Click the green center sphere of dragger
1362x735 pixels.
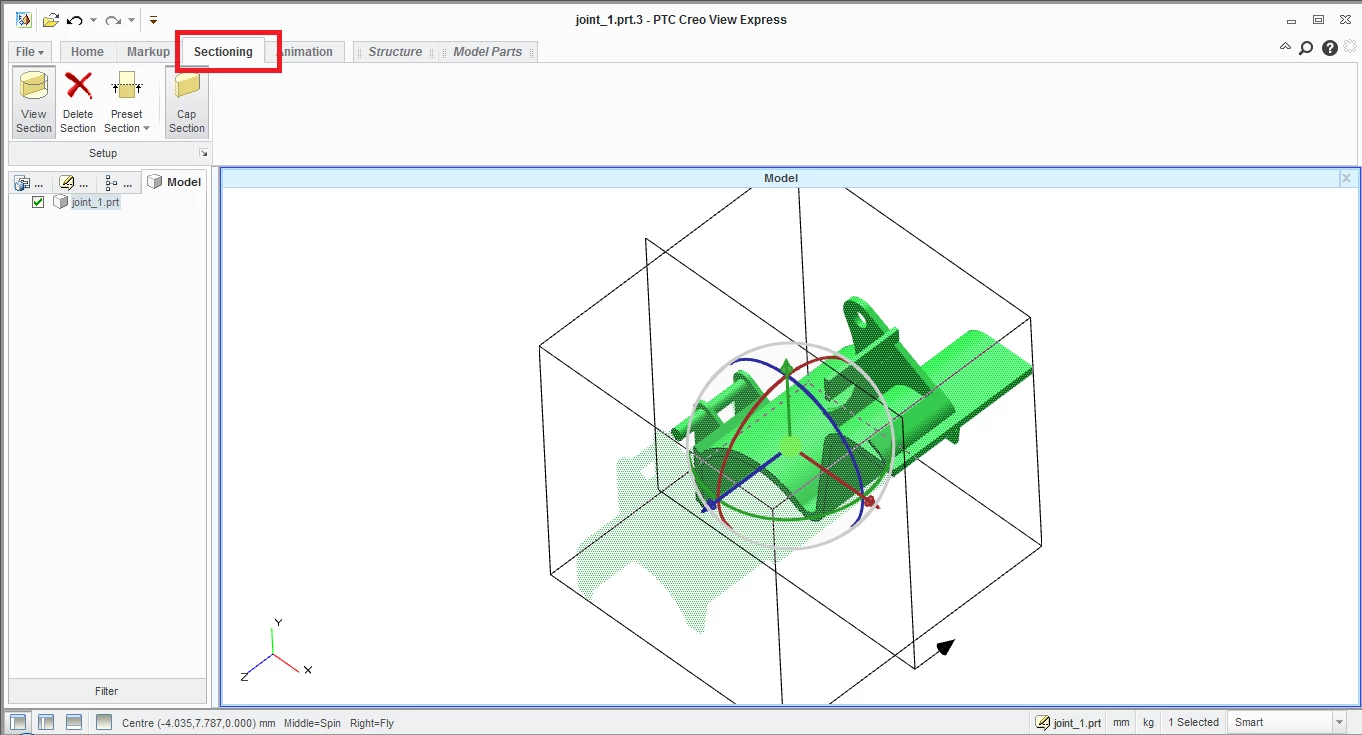[x=790, y=445]
